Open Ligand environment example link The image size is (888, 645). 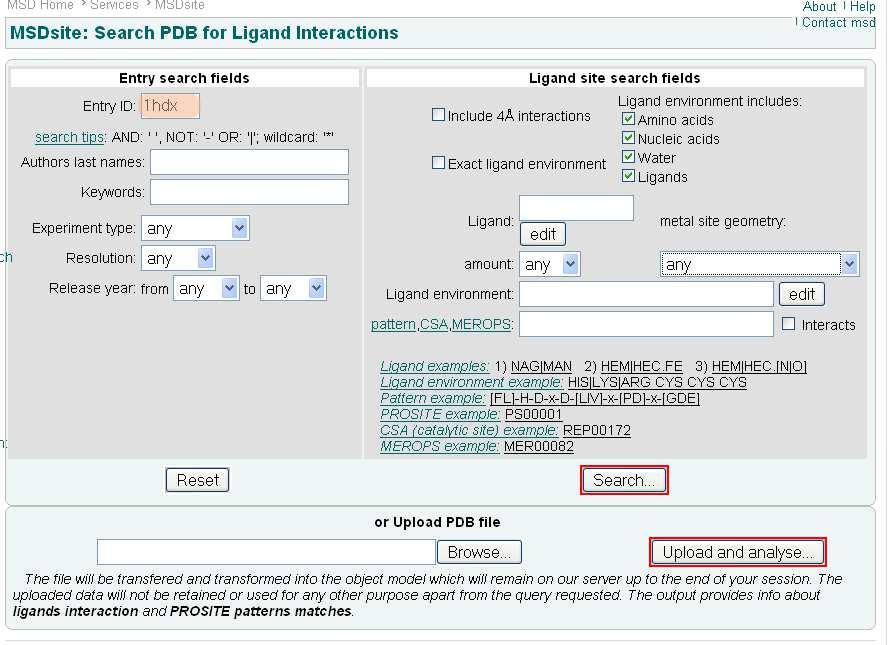[x=472, y=382]
